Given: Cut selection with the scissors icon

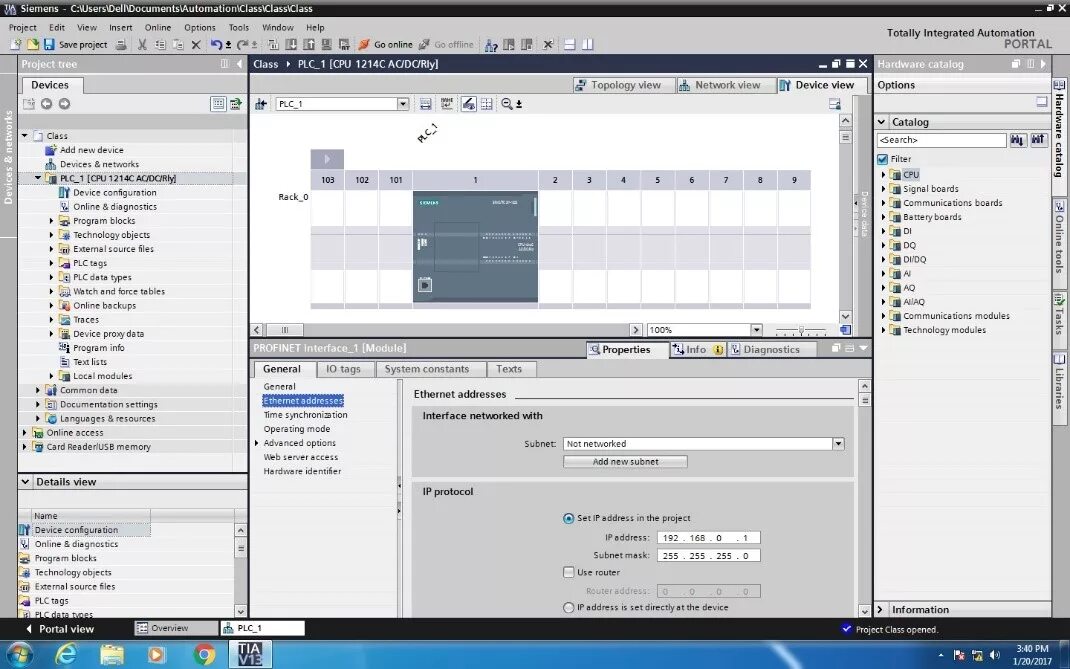Looking at the screenshot, I should tap(142, 44).
